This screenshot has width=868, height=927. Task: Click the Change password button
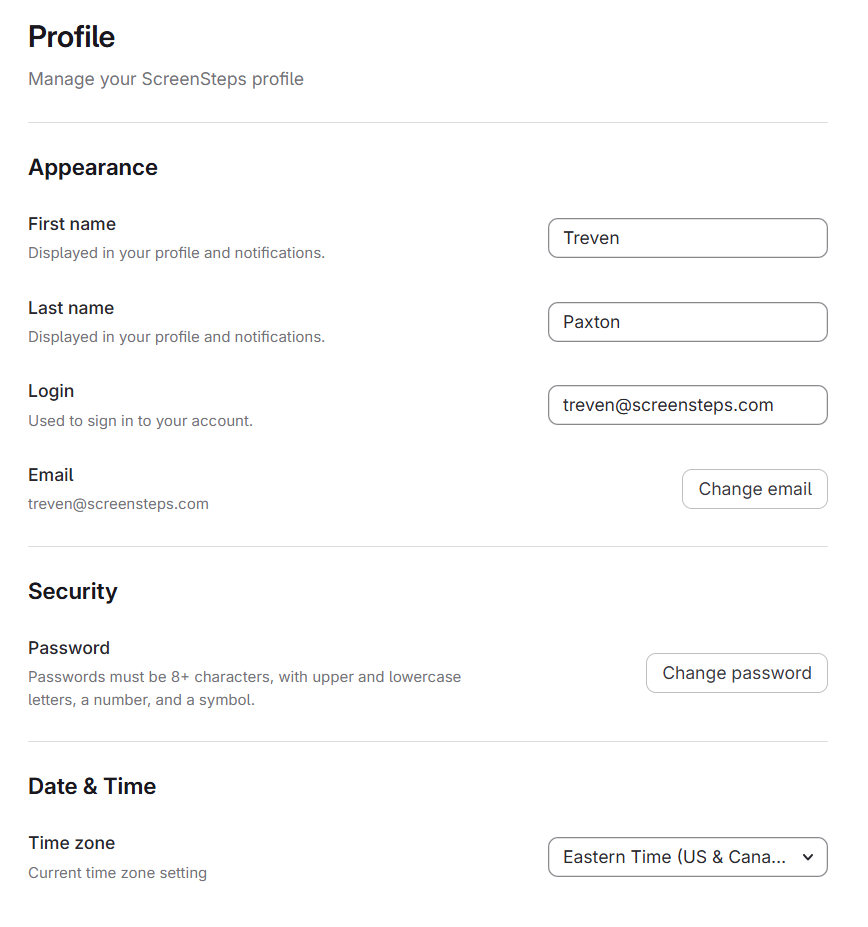pyautogui.click(x=736, y=673)
